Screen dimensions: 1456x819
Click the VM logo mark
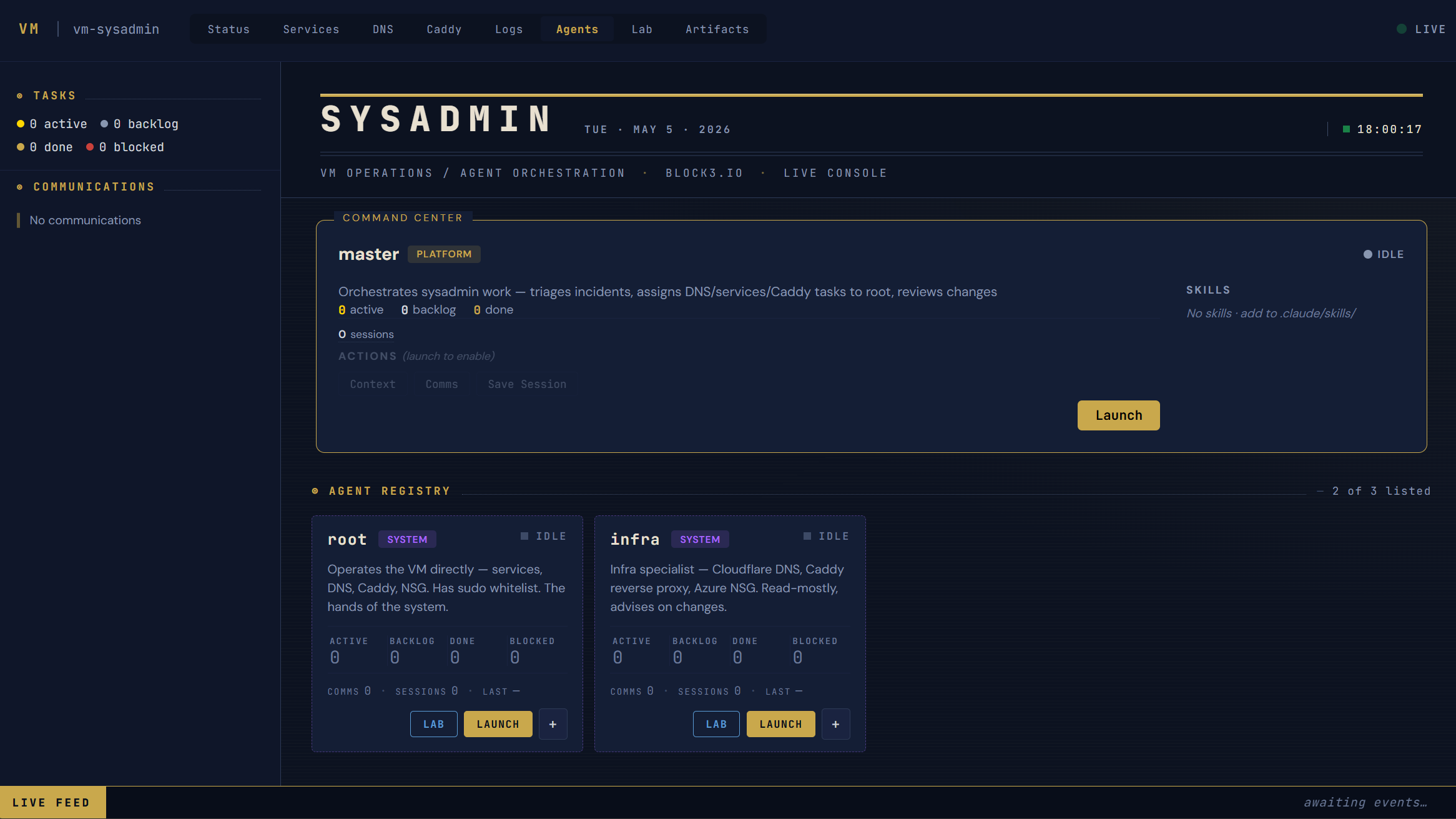[x=29, y=29]
